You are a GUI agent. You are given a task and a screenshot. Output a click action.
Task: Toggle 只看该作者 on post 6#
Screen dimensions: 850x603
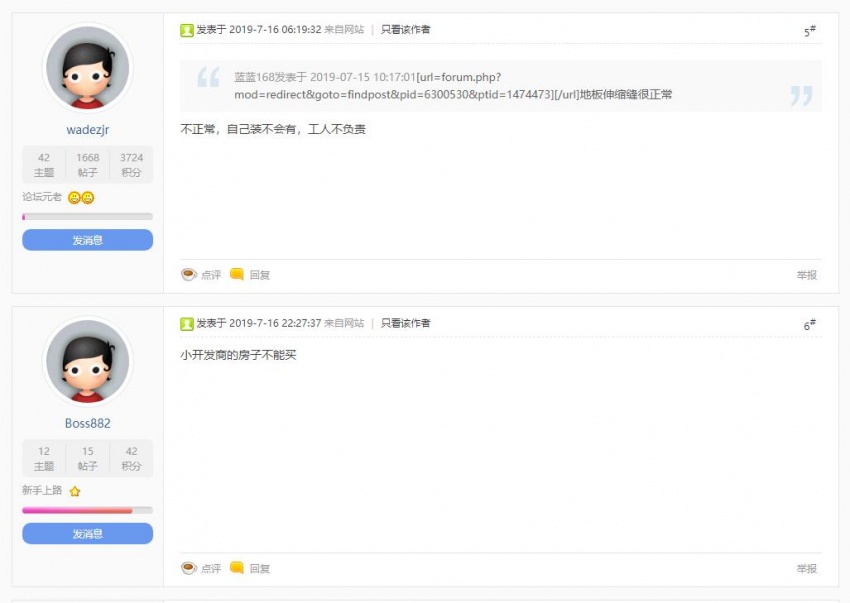404,323
